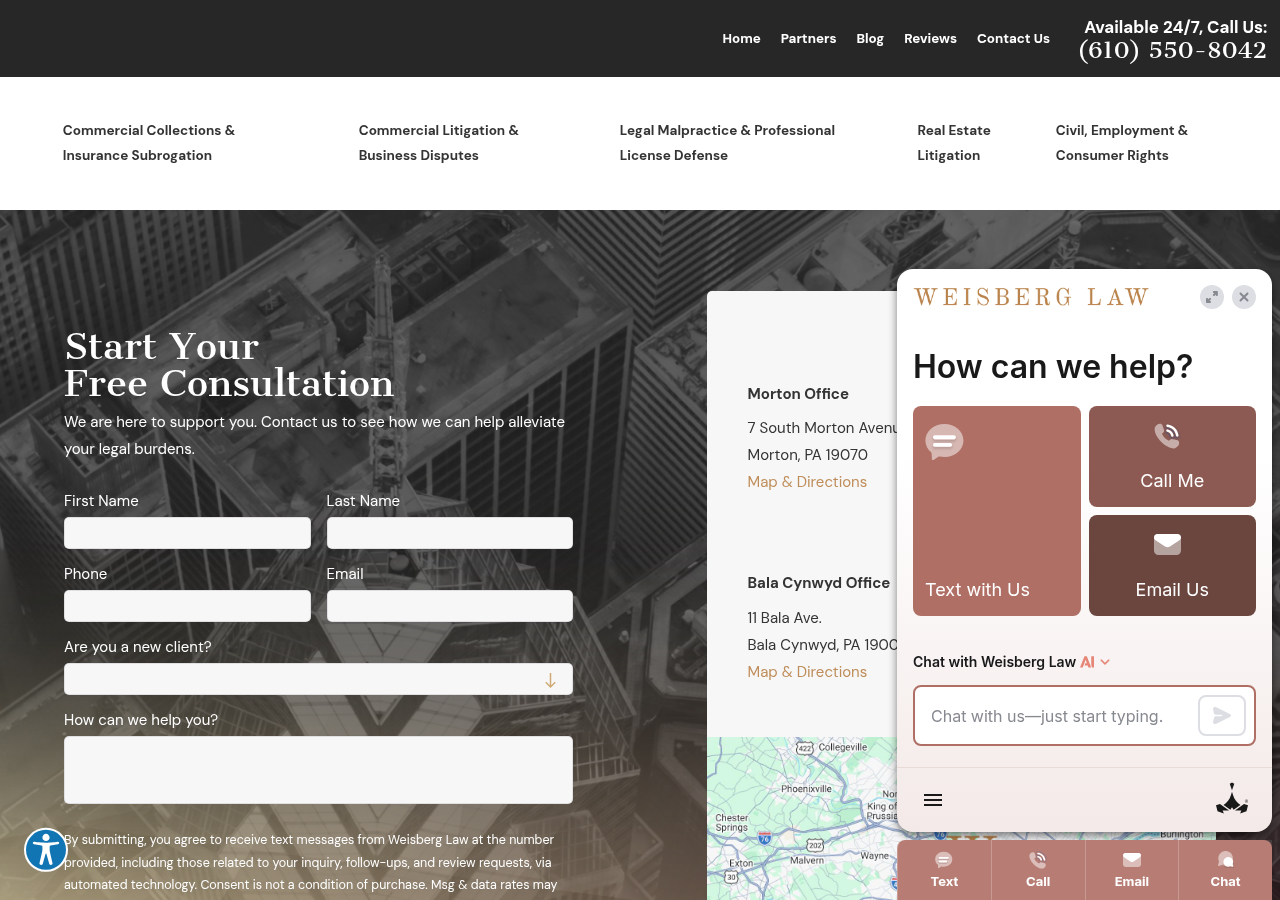Open the accessibility options icon
The width and height of the screenshot is (1280, 900).
point(46,850)
